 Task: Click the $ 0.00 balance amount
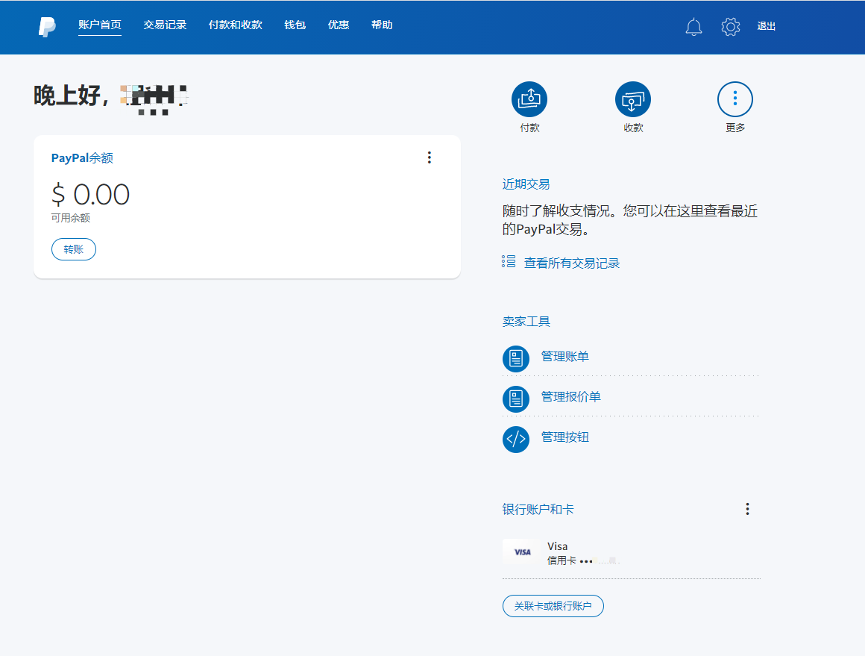pyautogui.click(x=91, y=194)
